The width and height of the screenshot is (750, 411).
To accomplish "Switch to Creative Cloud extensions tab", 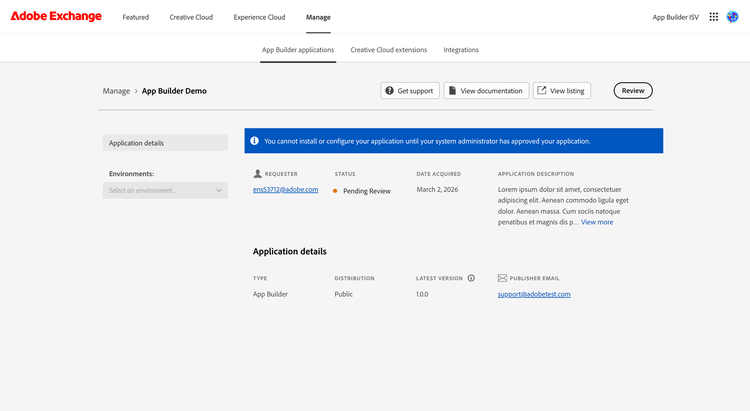I will click(x=388, y=50).
